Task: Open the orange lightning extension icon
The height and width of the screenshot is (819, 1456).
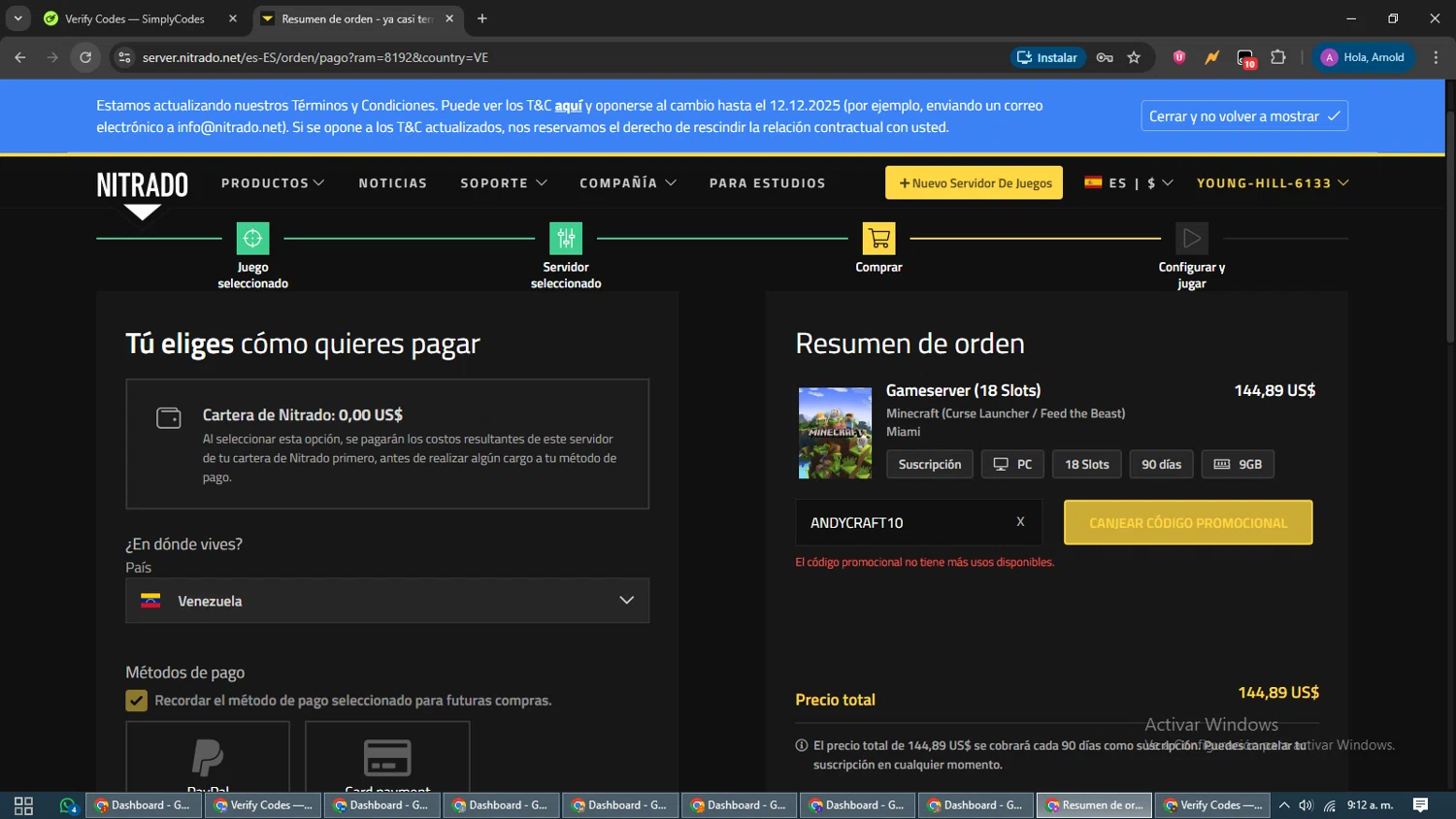Action: tap(1212, 57)
